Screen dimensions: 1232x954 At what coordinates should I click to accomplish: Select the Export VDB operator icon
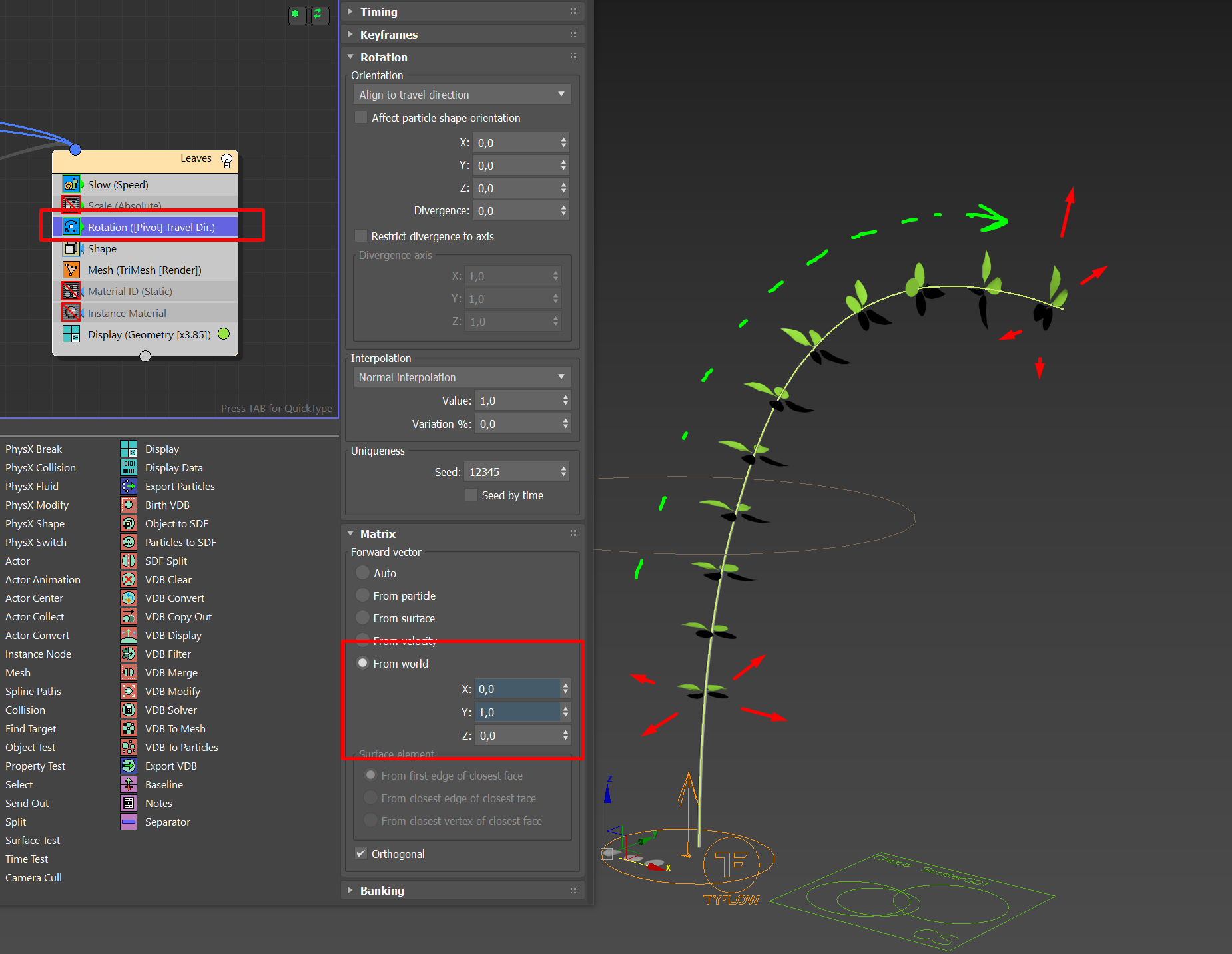[129, 766]
